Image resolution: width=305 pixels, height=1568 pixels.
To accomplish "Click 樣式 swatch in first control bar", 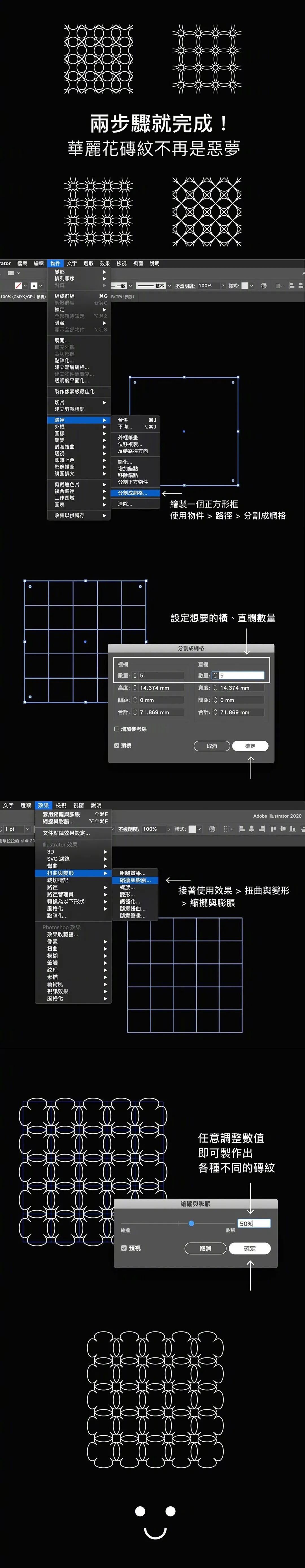I will click(245, 285).
